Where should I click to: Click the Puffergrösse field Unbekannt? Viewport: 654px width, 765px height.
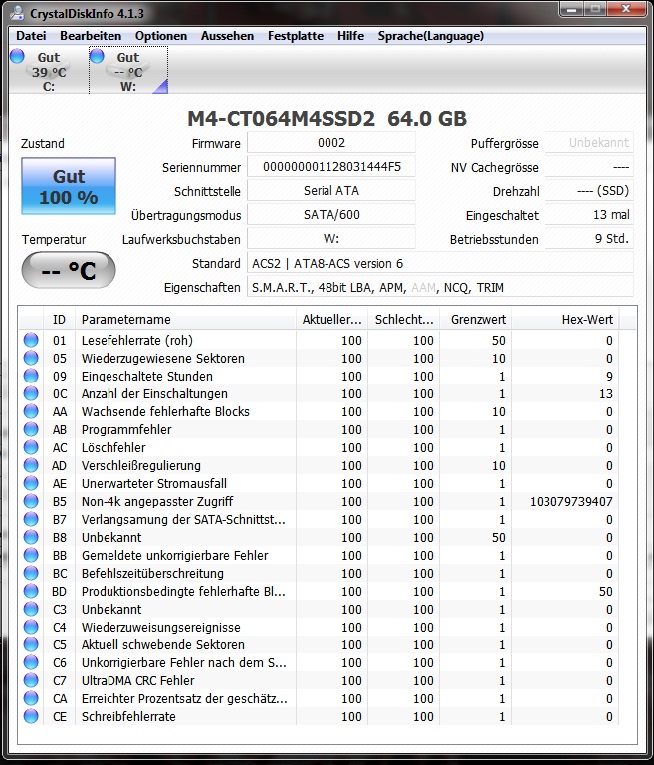coord(589,142)
